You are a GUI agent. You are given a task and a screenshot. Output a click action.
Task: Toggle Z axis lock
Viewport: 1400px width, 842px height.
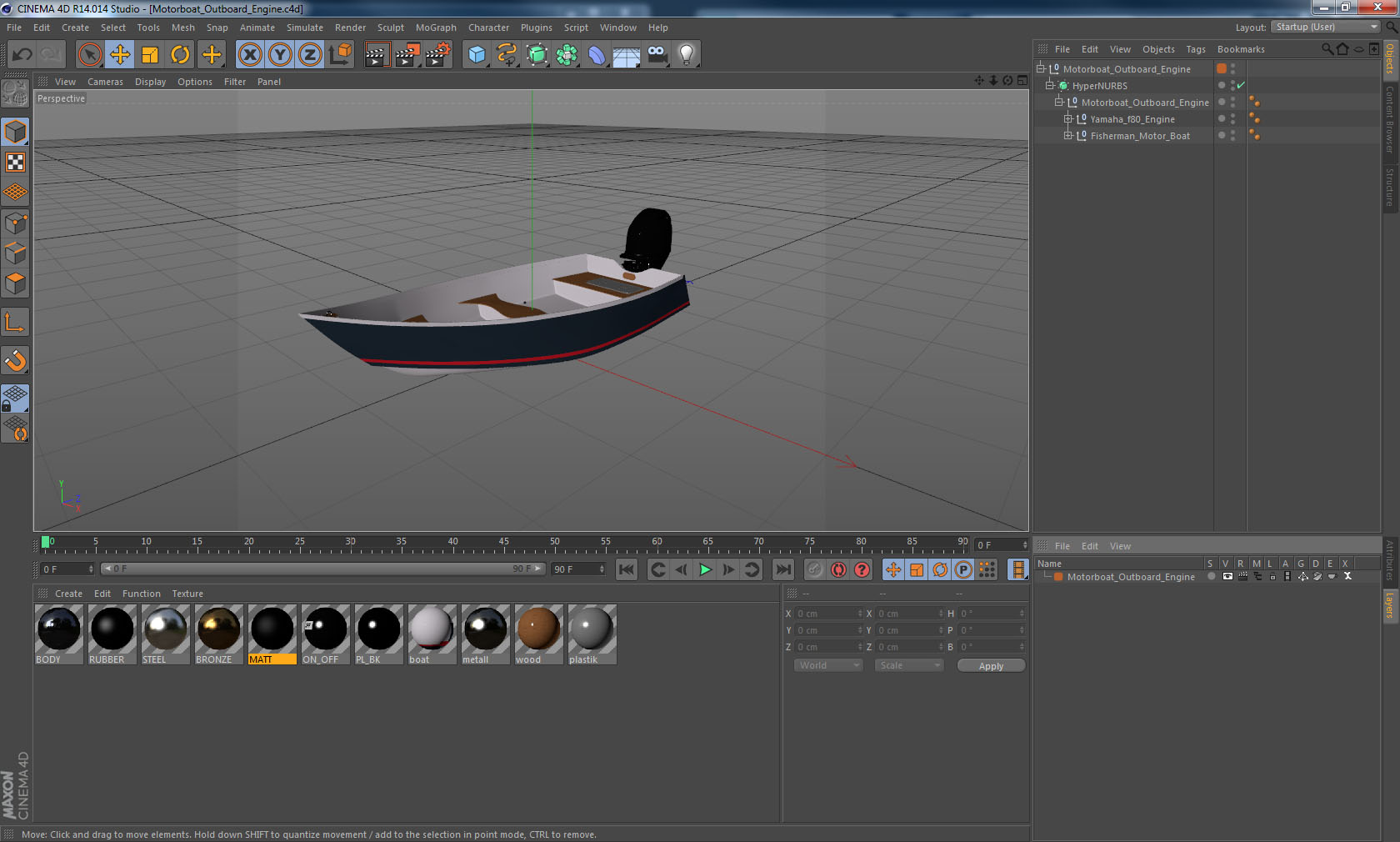pos(310,55)
